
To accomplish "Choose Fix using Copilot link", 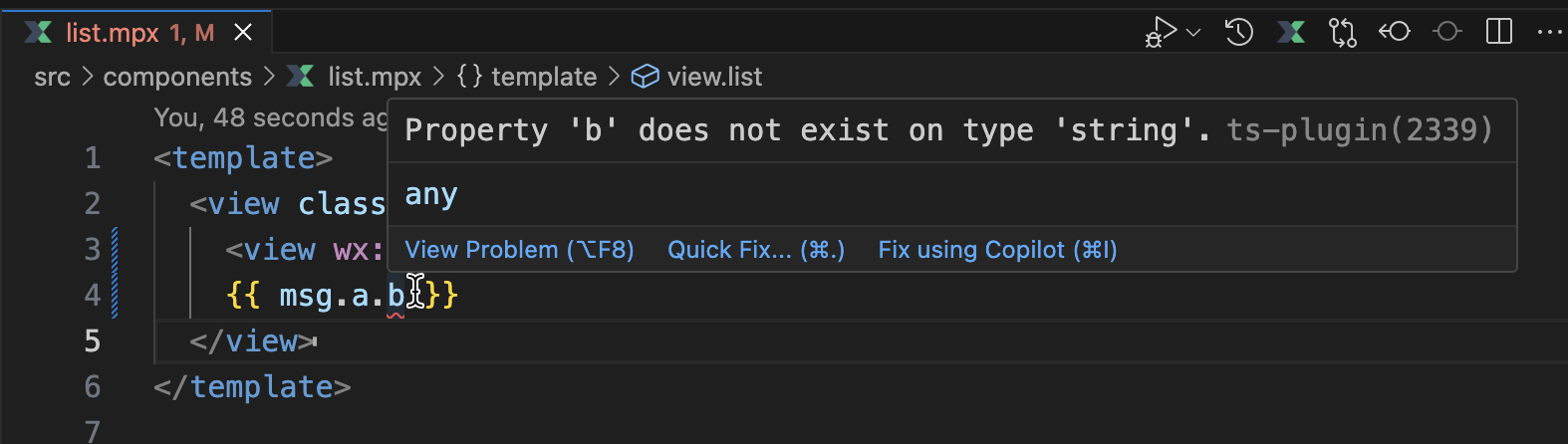I will [997, 250].
